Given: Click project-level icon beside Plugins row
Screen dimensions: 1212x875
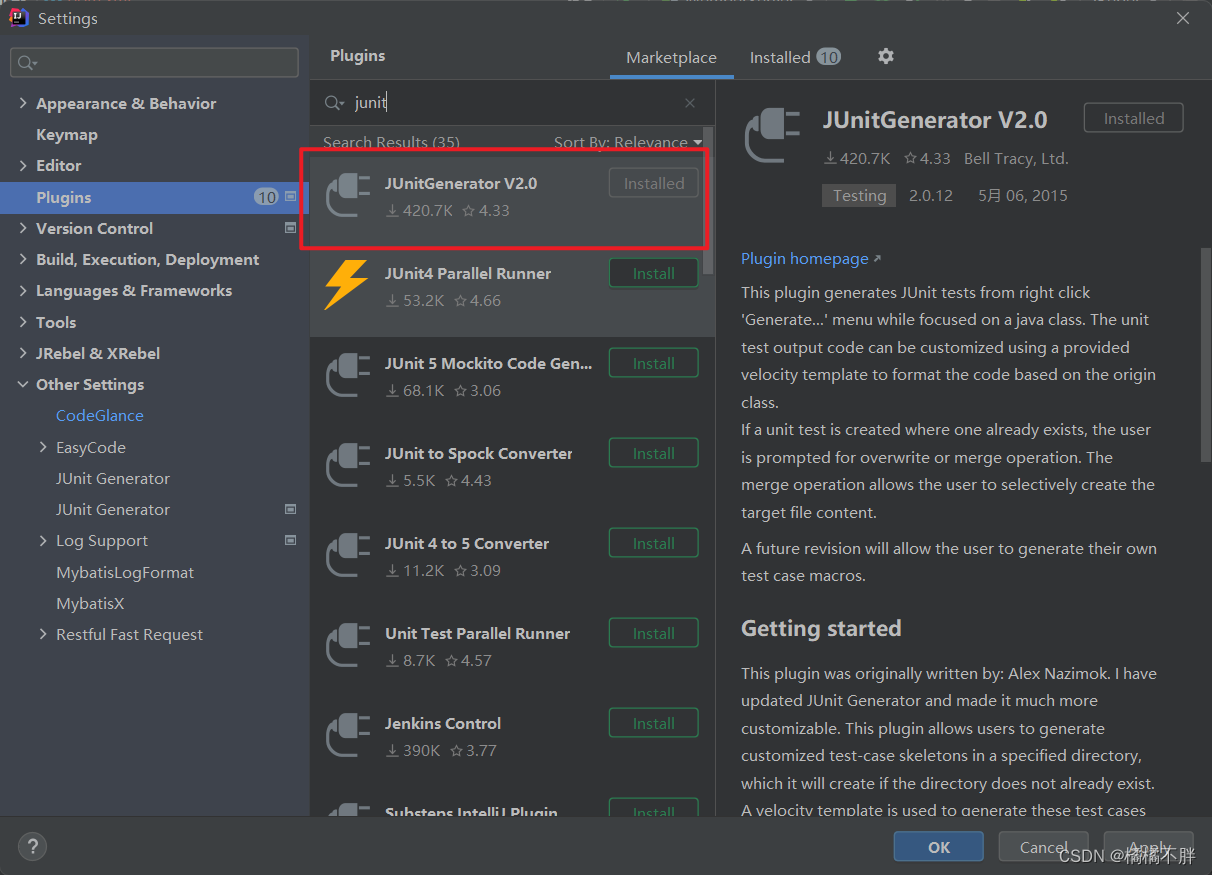Looking at the screenshot, I should pos(291,197).
